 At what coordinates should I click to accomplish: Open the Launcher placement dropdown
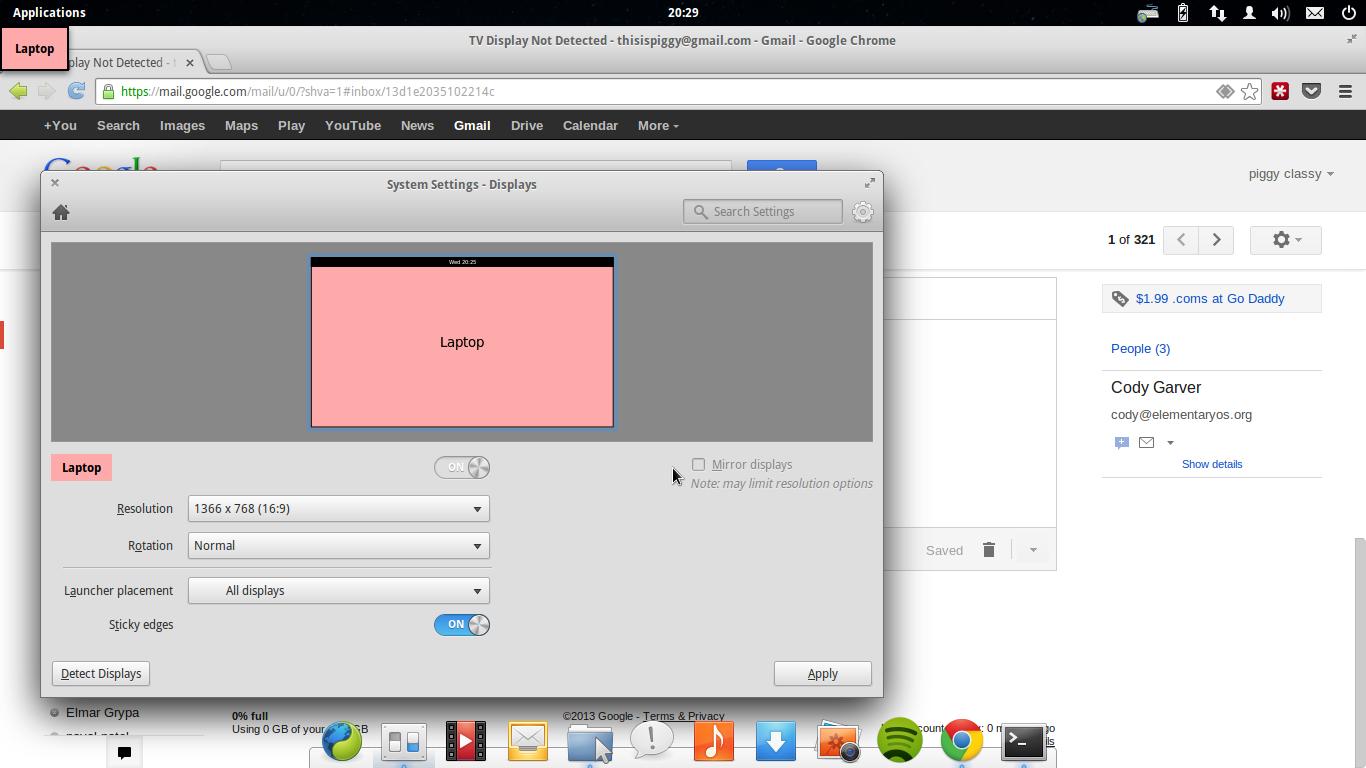click(x=338, y=591)
